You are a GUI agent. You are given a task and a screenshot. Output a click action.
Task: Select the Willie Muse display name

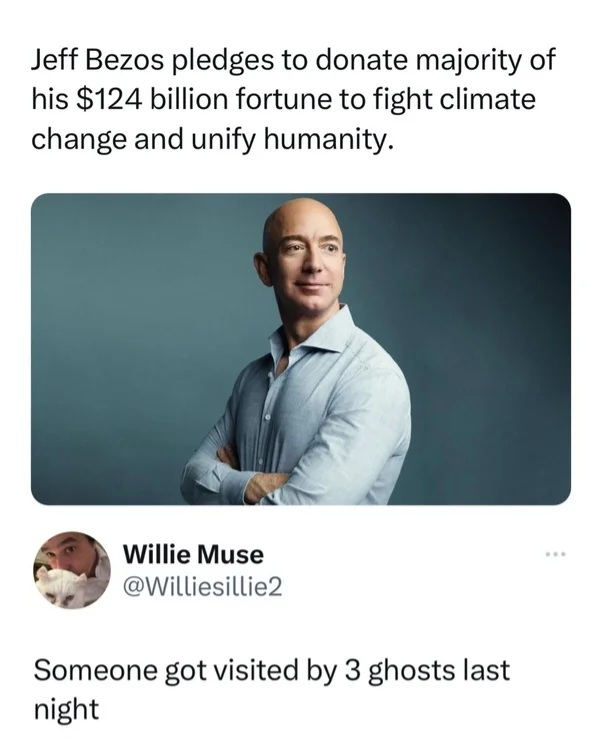point(193,554)
